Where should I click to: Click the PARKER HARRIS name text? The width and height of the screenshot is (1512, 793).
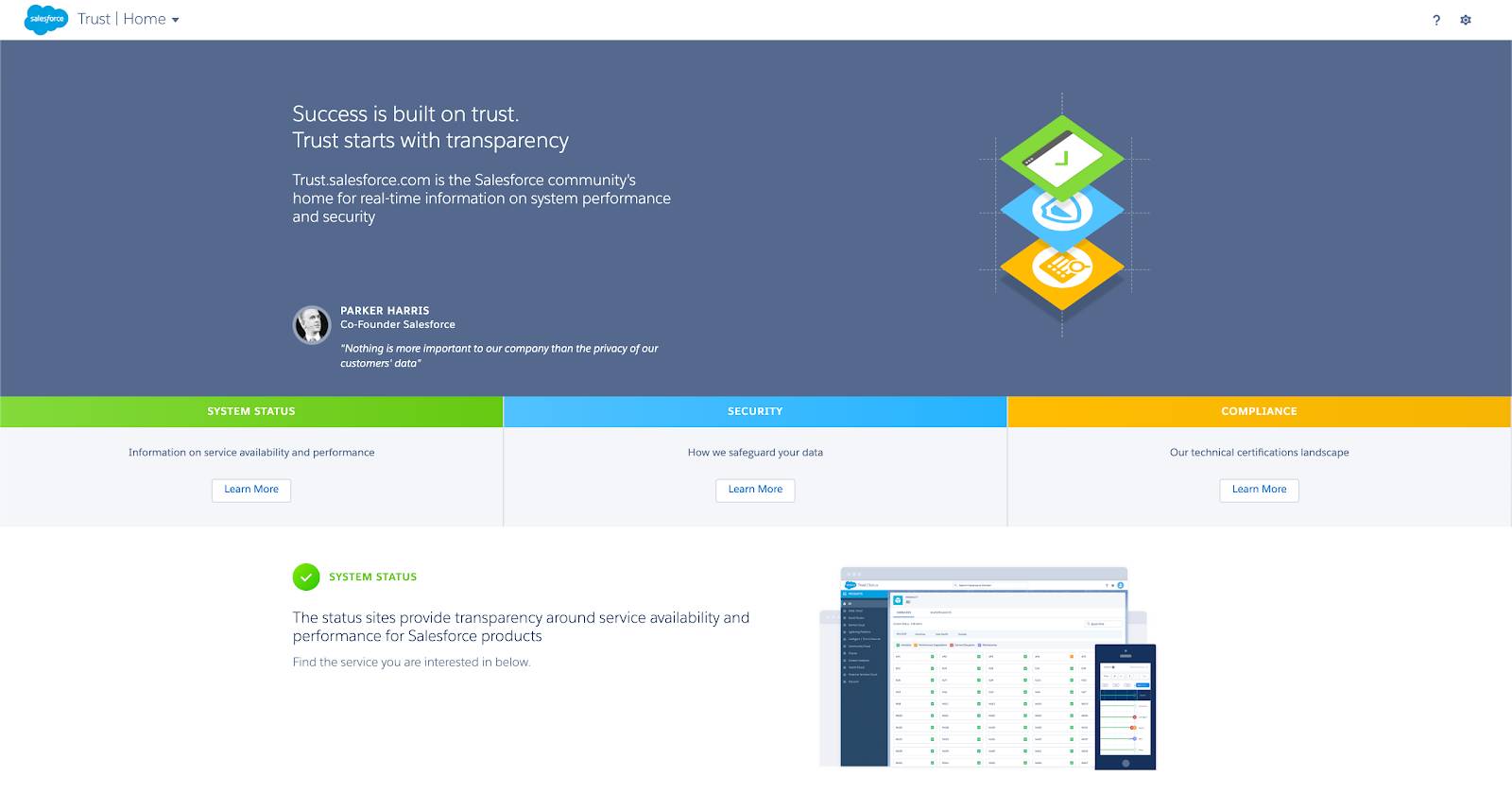[385, 311]
